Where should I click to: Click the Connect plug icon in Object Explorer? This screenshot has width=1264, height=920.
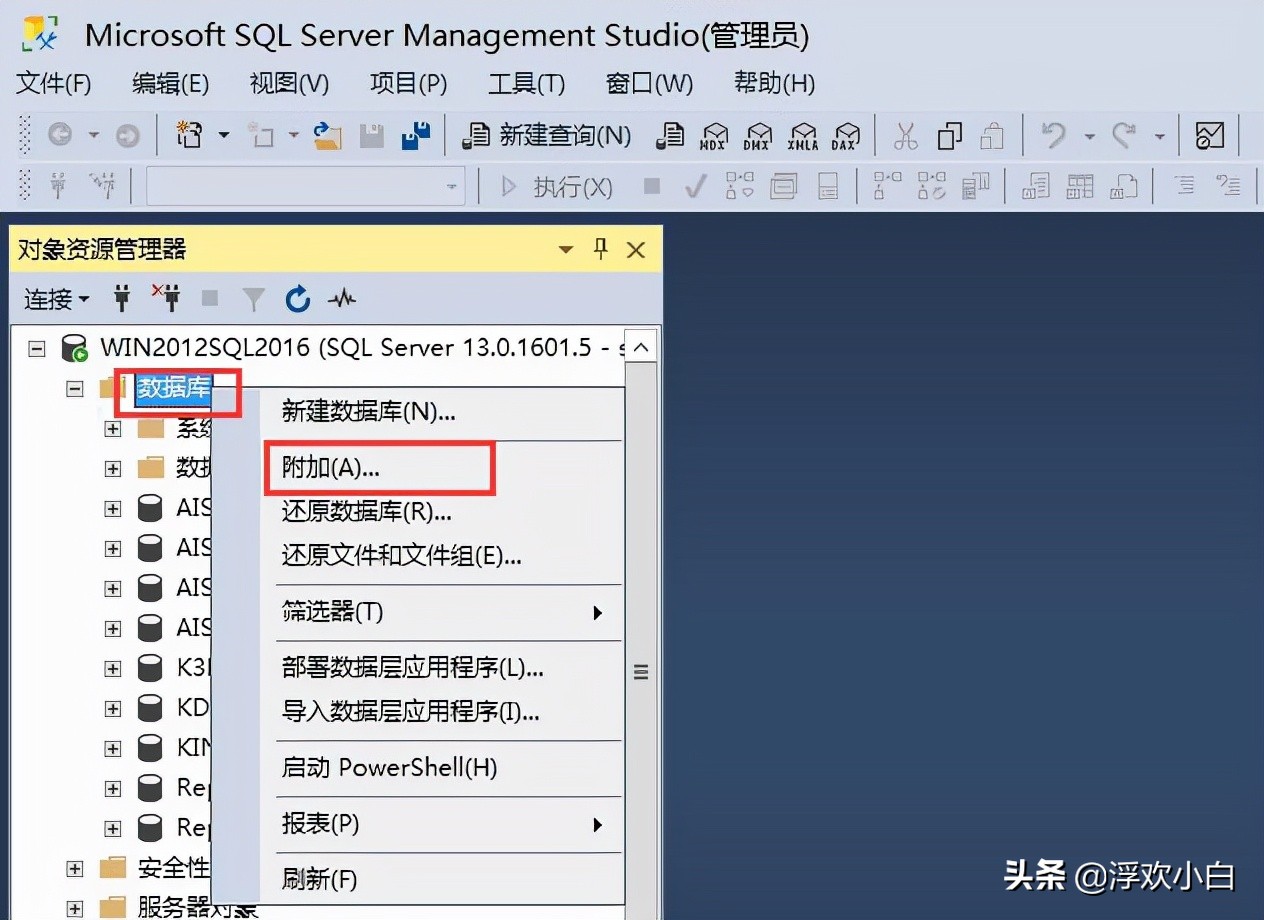point(122,298)
